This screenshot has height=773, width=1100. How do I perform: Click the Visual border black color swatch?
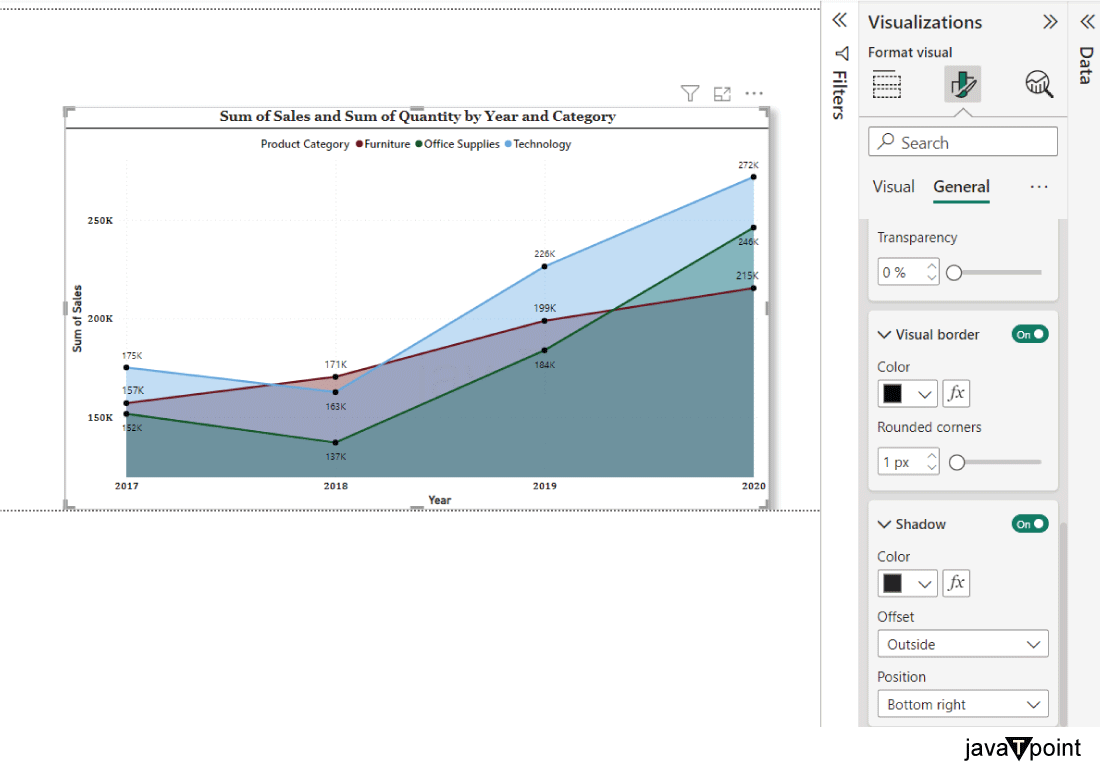coord(892,394)
